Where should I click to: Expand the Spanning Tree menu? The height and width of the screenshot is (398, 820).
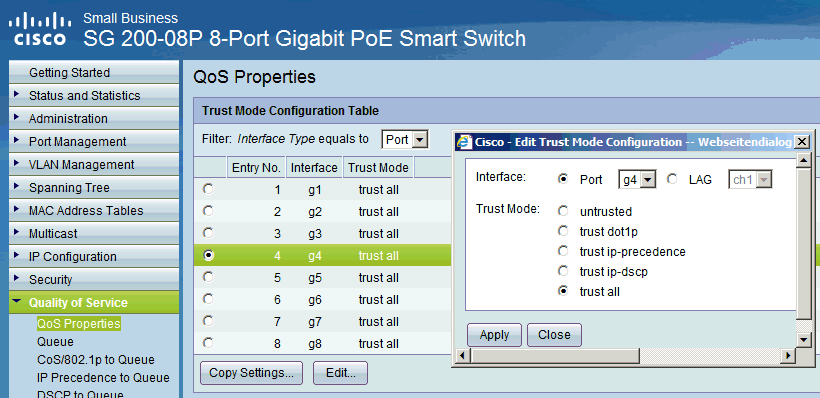coord(94,188)
